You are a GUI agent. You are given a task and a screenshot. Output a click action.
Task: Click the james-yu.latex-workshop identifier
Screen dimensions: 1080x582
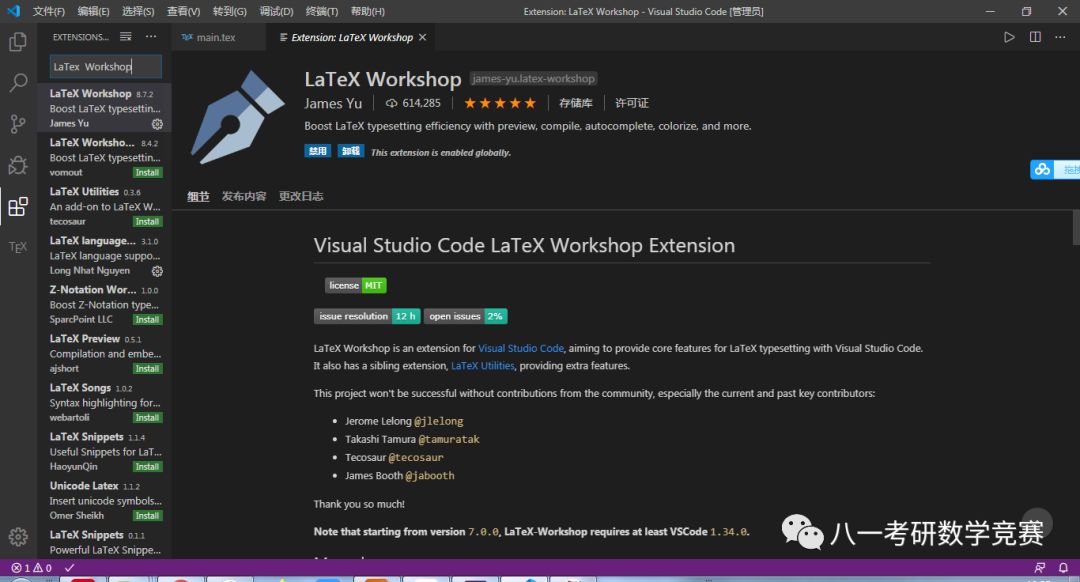(x=533, y=79)
